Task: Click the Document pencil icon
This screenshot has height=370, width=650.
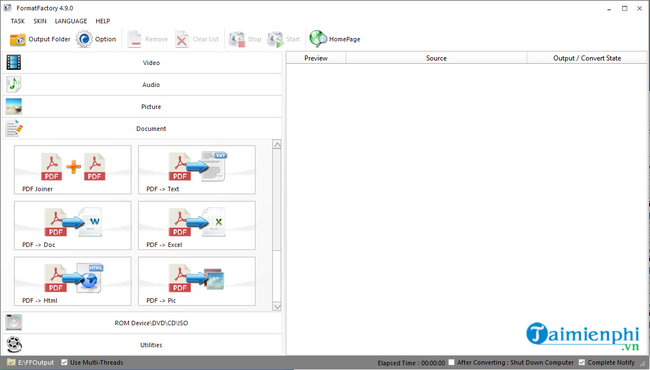Action: click(14, 128)
